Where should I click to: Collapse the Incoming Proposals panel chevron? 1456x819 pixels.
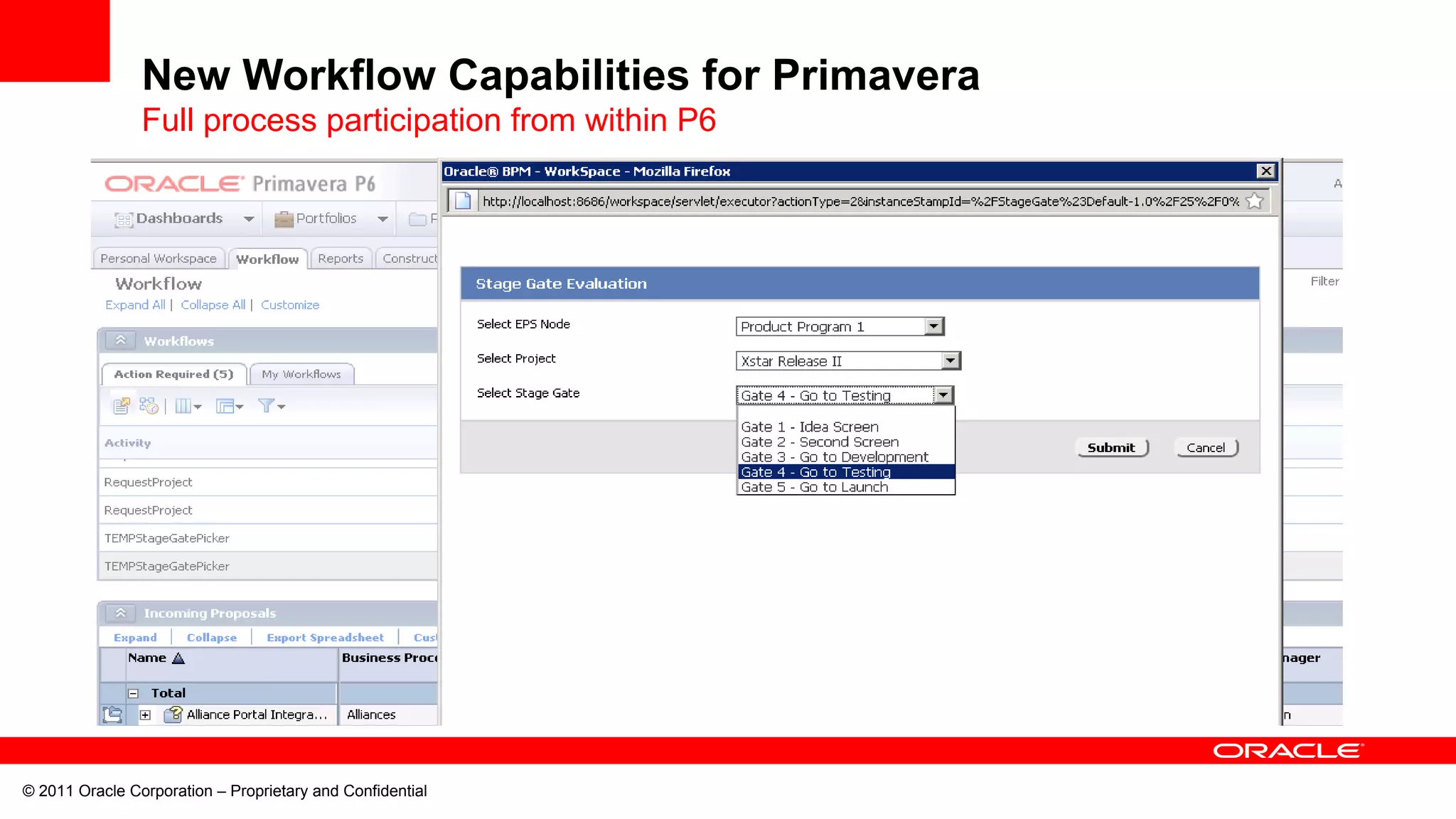121,613
